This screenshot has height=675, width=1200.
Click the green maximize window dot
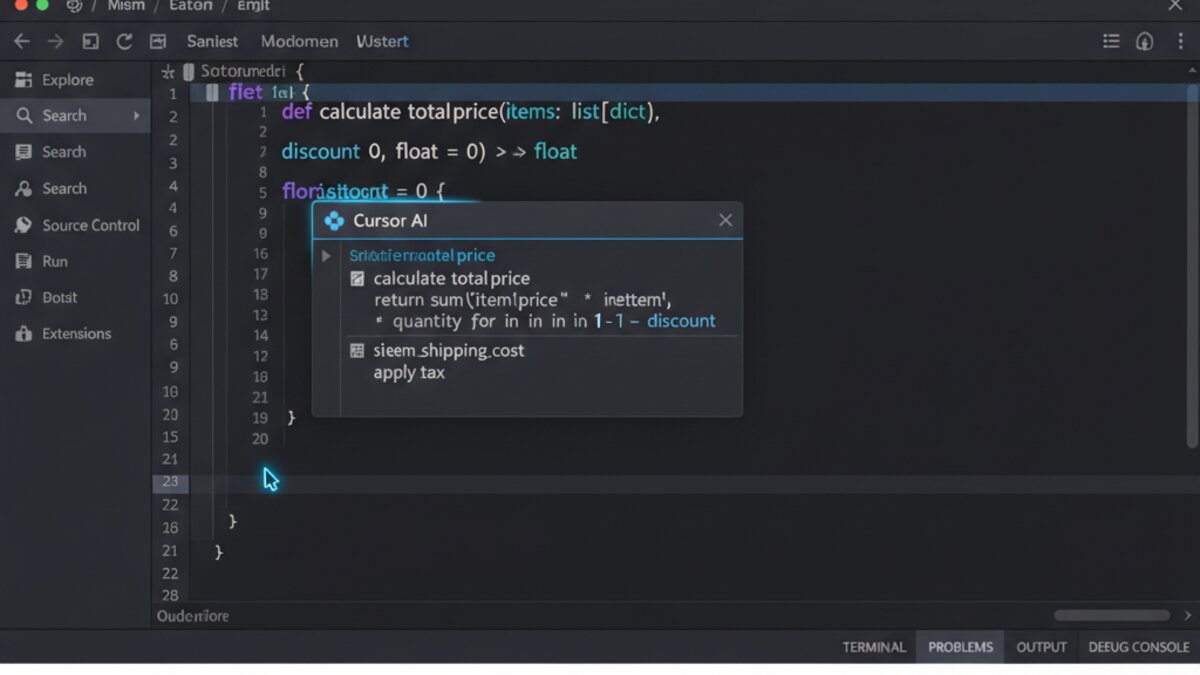coord(42,4)
